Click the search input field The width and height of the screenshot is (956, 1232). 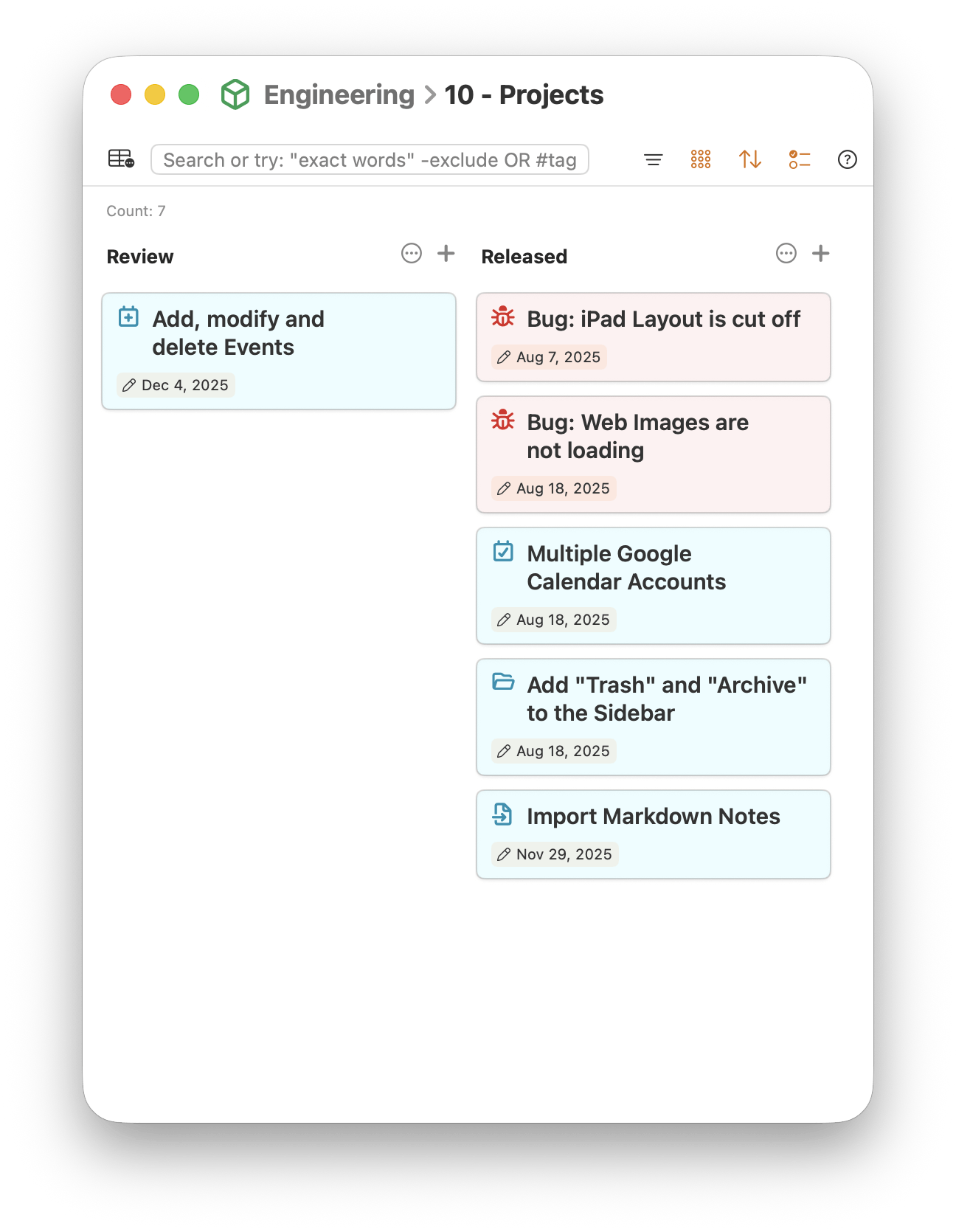click(370, 159)
